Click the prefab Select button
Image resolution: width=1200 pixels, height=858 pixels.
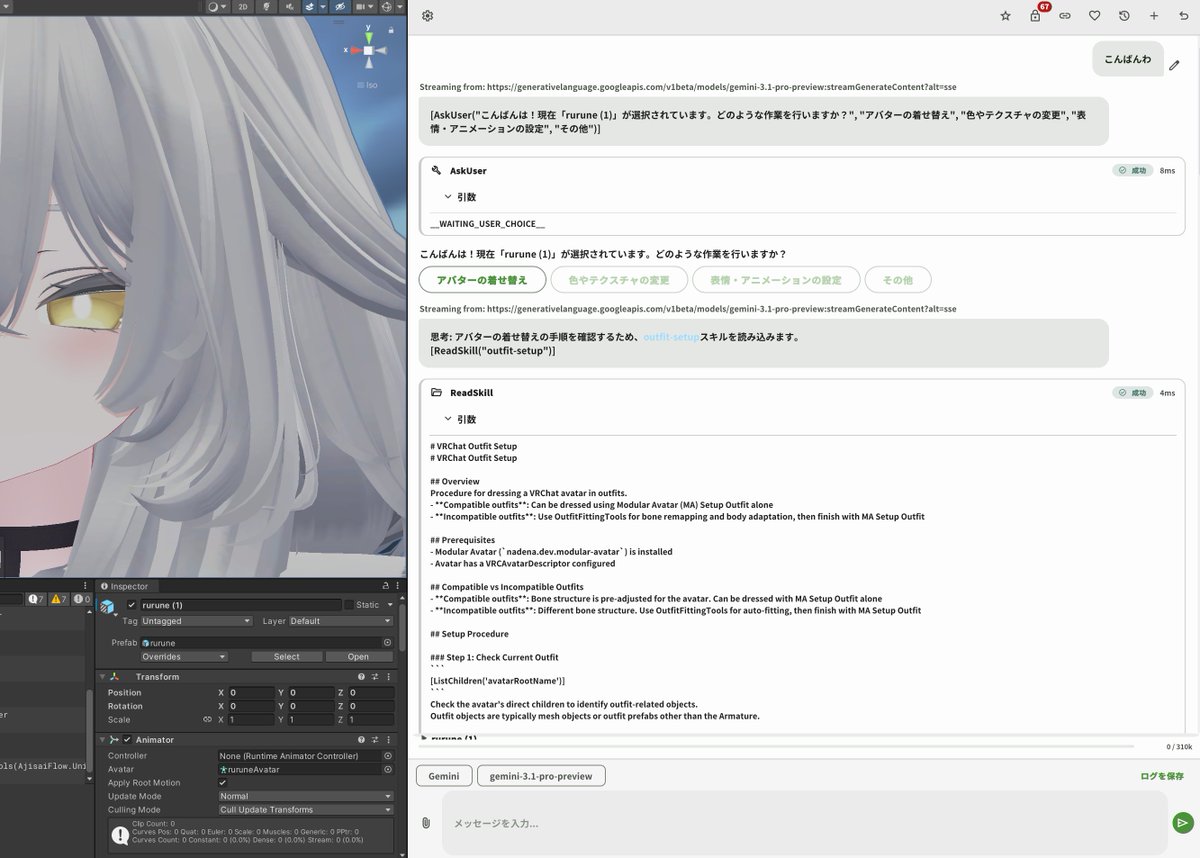[x=286, y=657]
